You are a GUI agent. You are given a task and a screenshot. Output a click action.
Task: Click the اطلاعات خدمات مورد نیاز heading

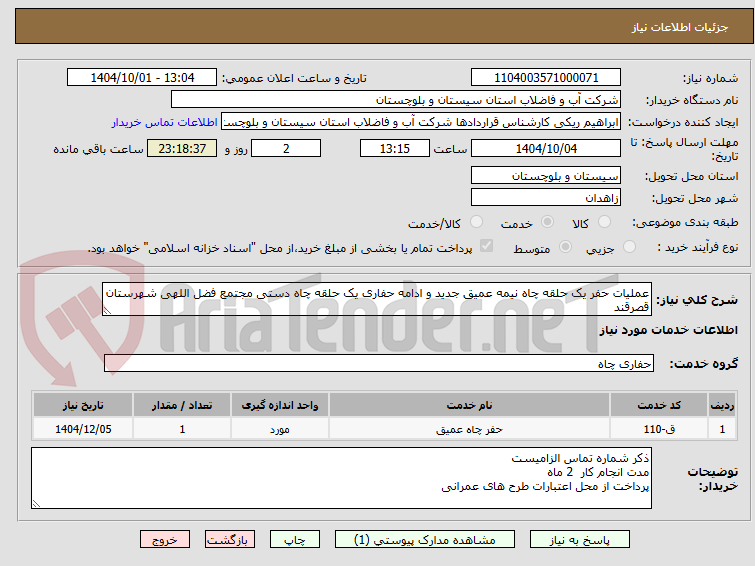(x=668, y=330)
